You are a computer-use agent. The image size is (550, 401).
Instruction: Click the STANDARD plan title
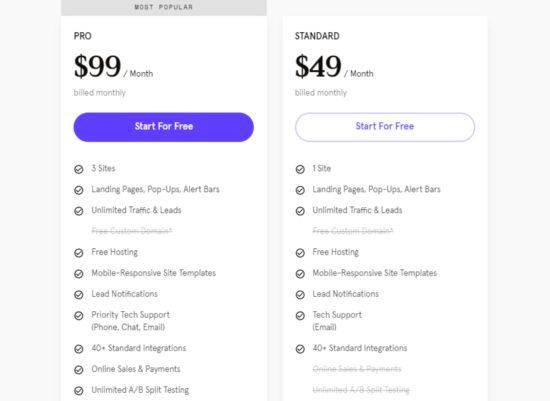(317, 36)
